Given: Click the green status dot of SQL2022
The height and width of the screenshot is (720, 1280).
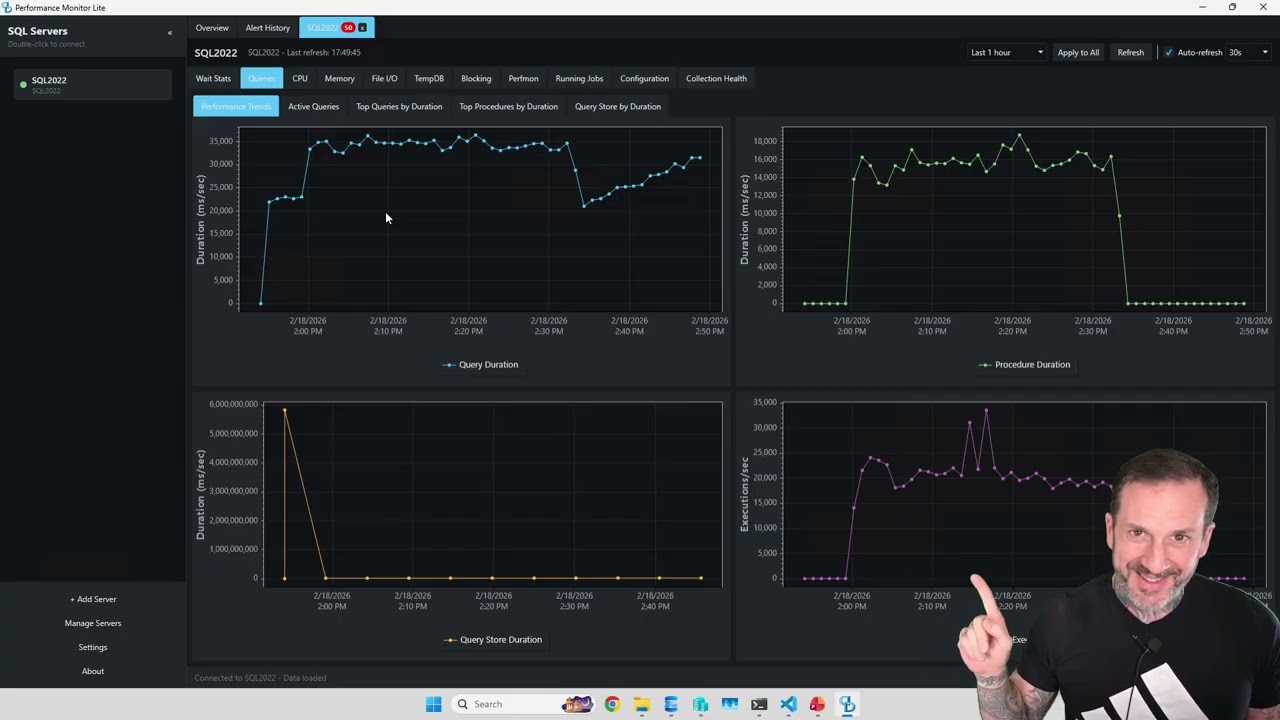Looking at the screenshot, I should pos(23,84).
